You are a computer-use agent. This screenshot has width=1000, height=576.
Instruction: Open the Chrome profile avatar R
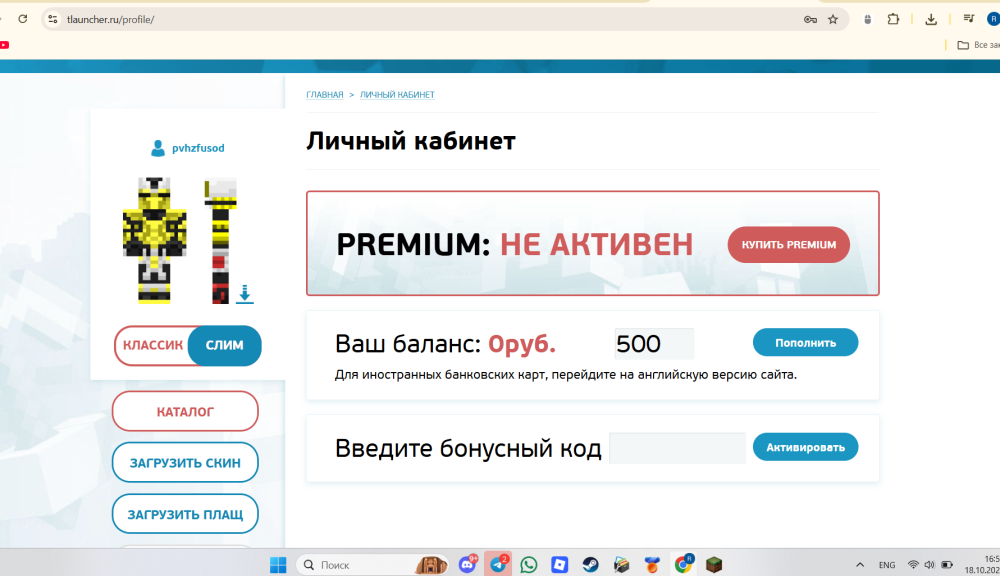tap(994, 19)
